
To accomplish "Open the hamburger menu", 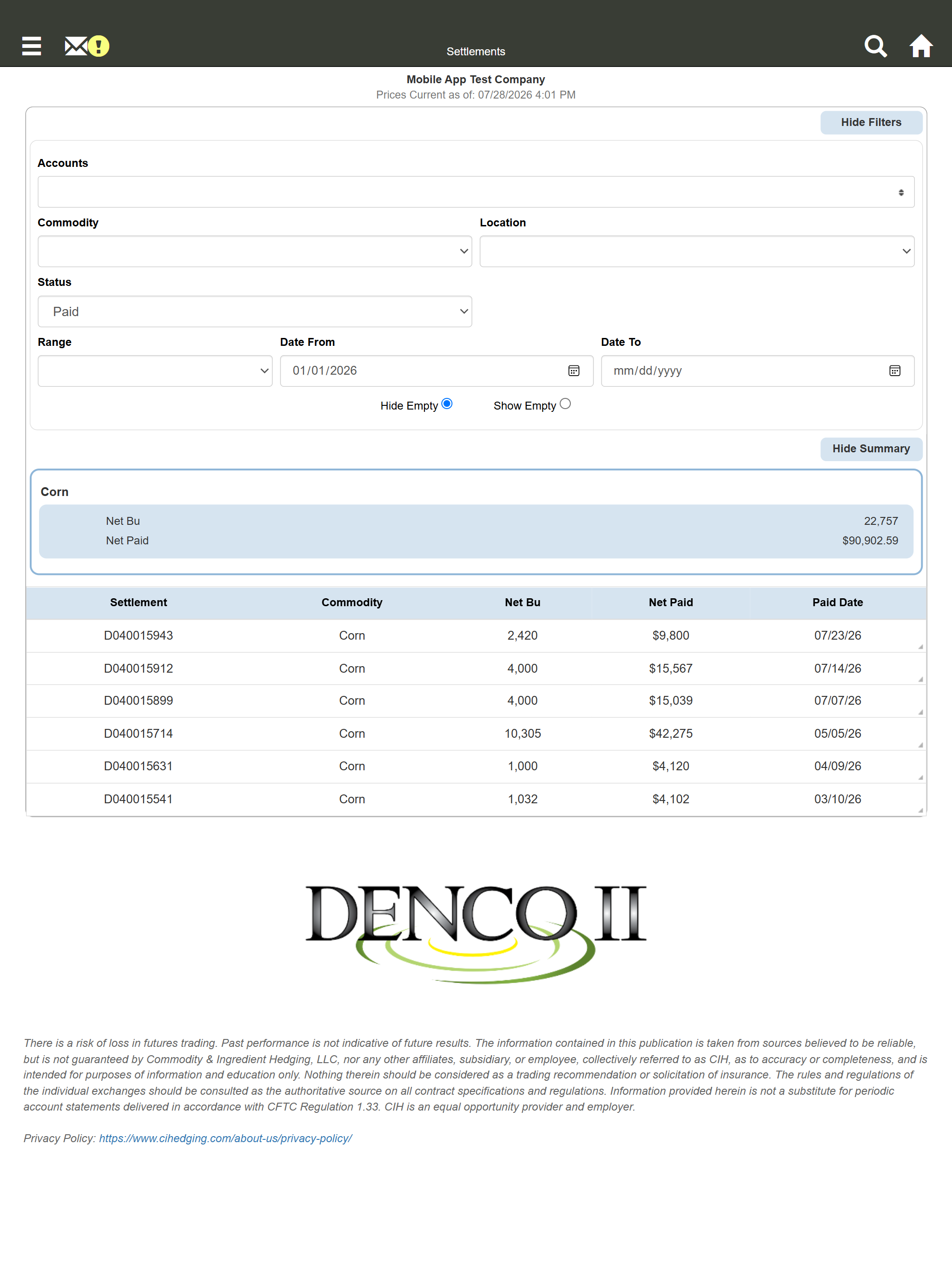I will point(32,46).
